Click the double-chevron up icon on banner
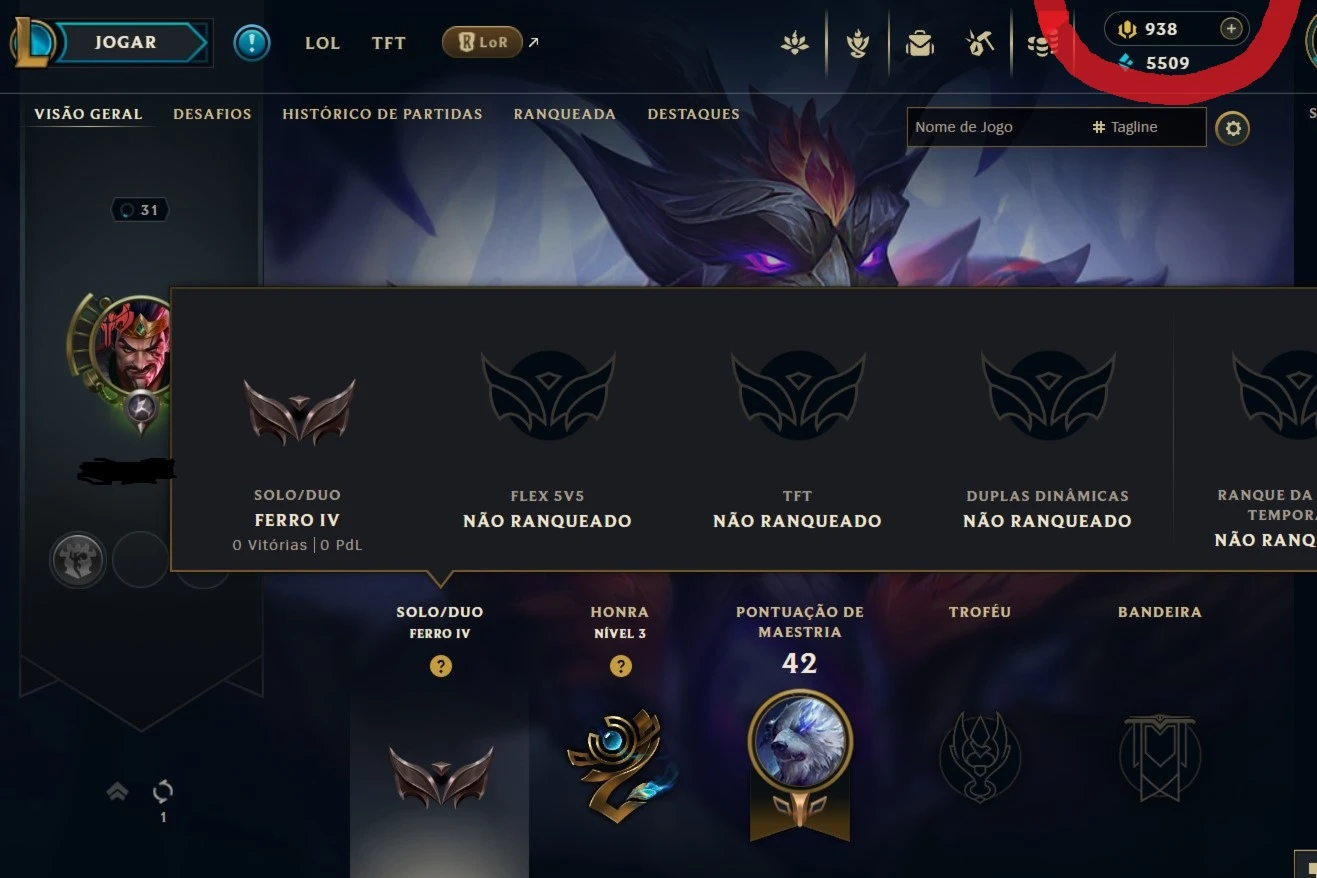 117,792
